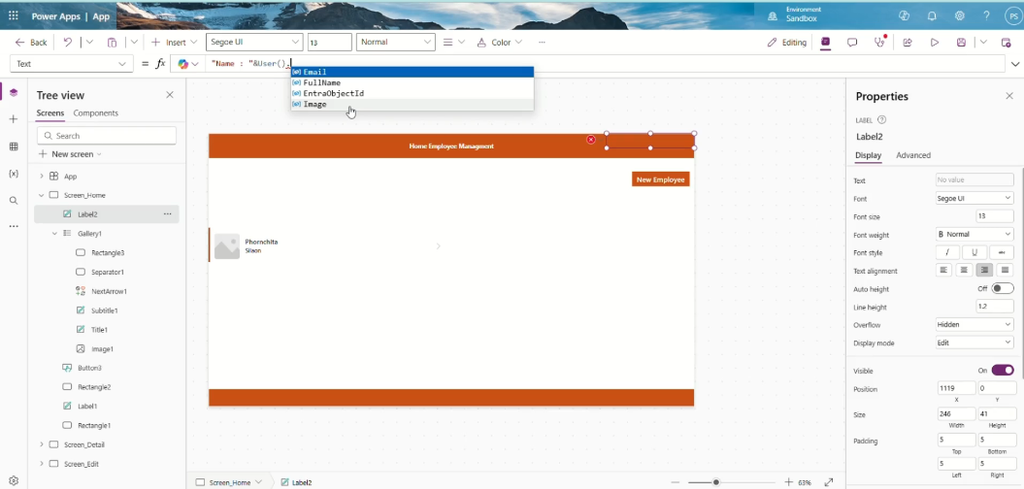Set text alignment to center

click(x=964, y=270)
